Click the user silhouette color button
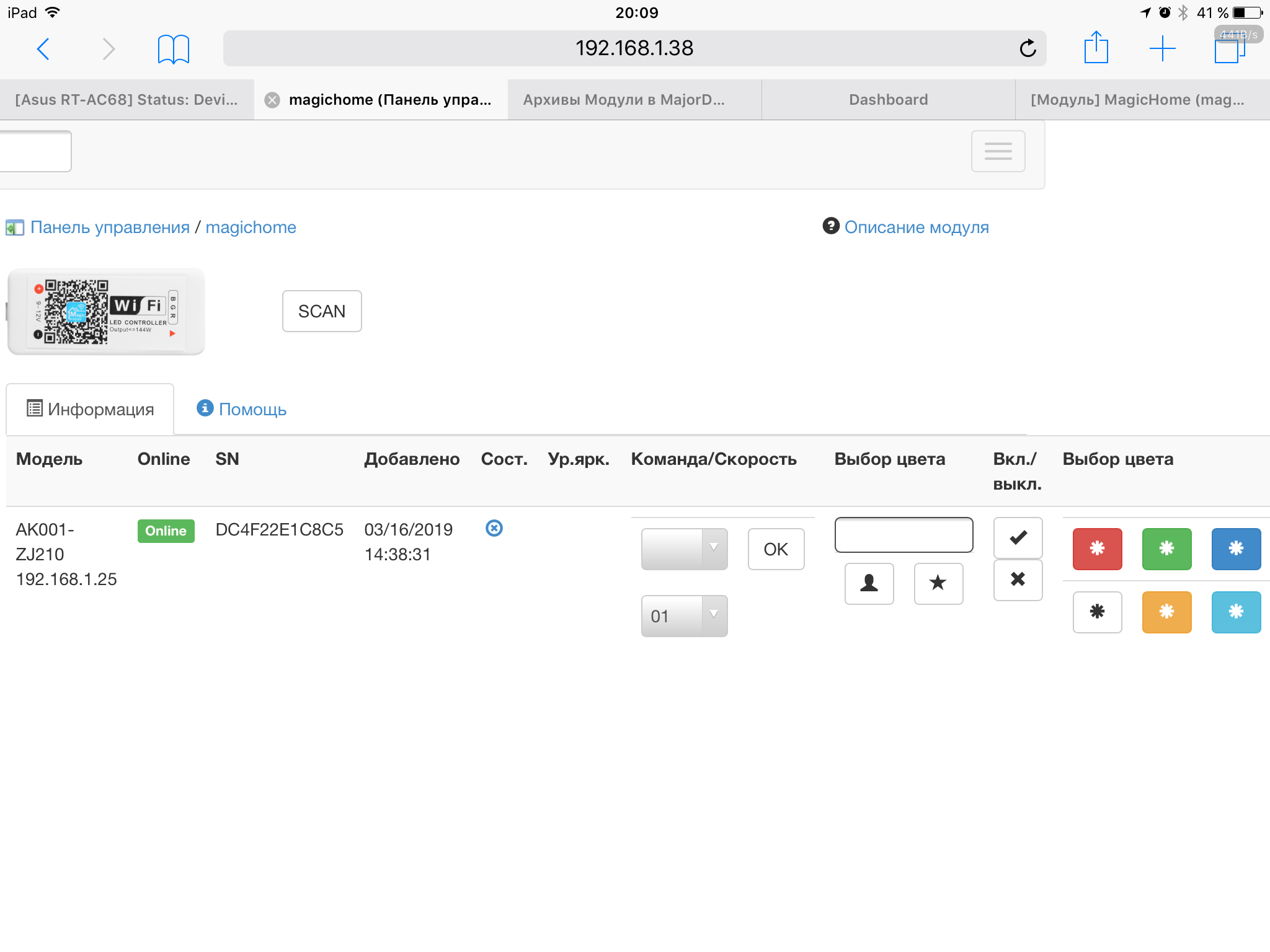 coord(869,583)
